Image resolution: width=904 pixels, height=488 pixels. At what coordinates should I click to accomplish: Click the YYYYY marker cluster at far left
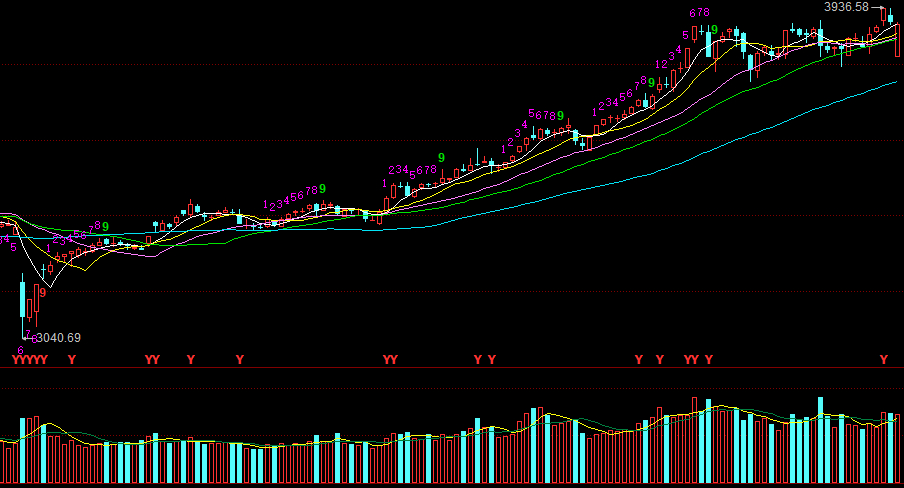pyautogui.click(x=29, y=359)
